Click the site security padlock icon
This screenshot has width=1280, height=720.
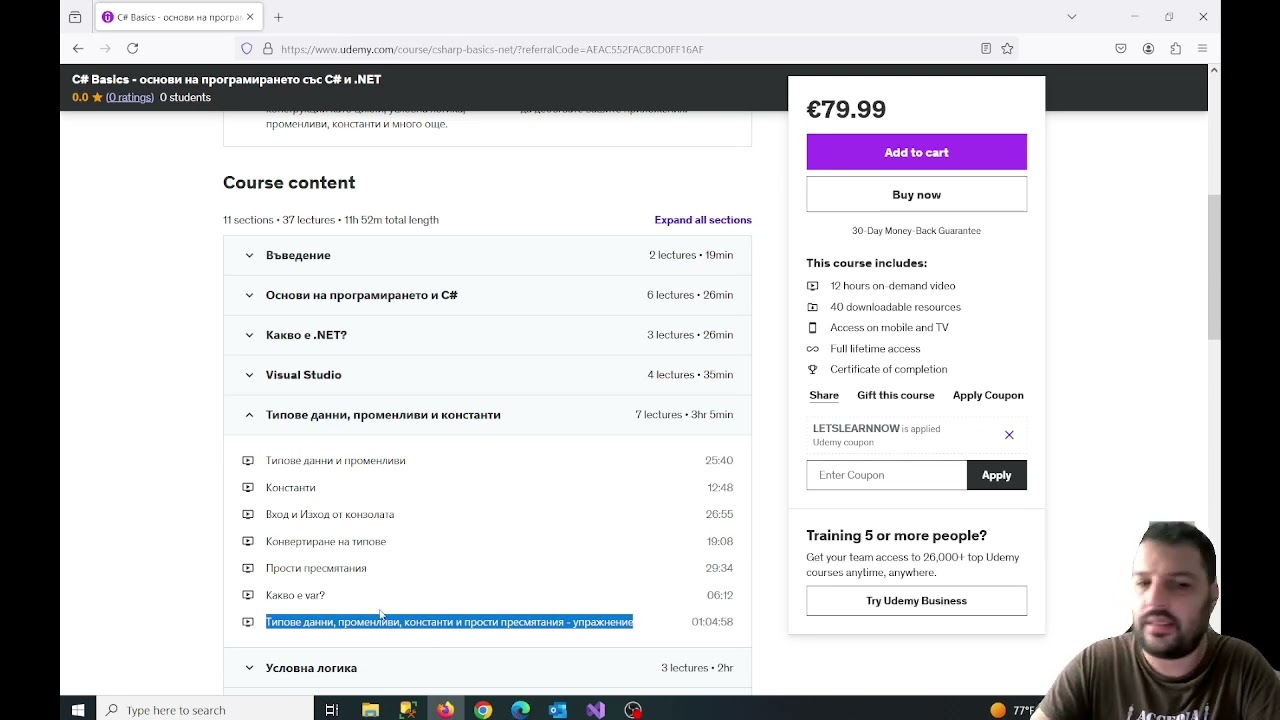tap(268, 49)
